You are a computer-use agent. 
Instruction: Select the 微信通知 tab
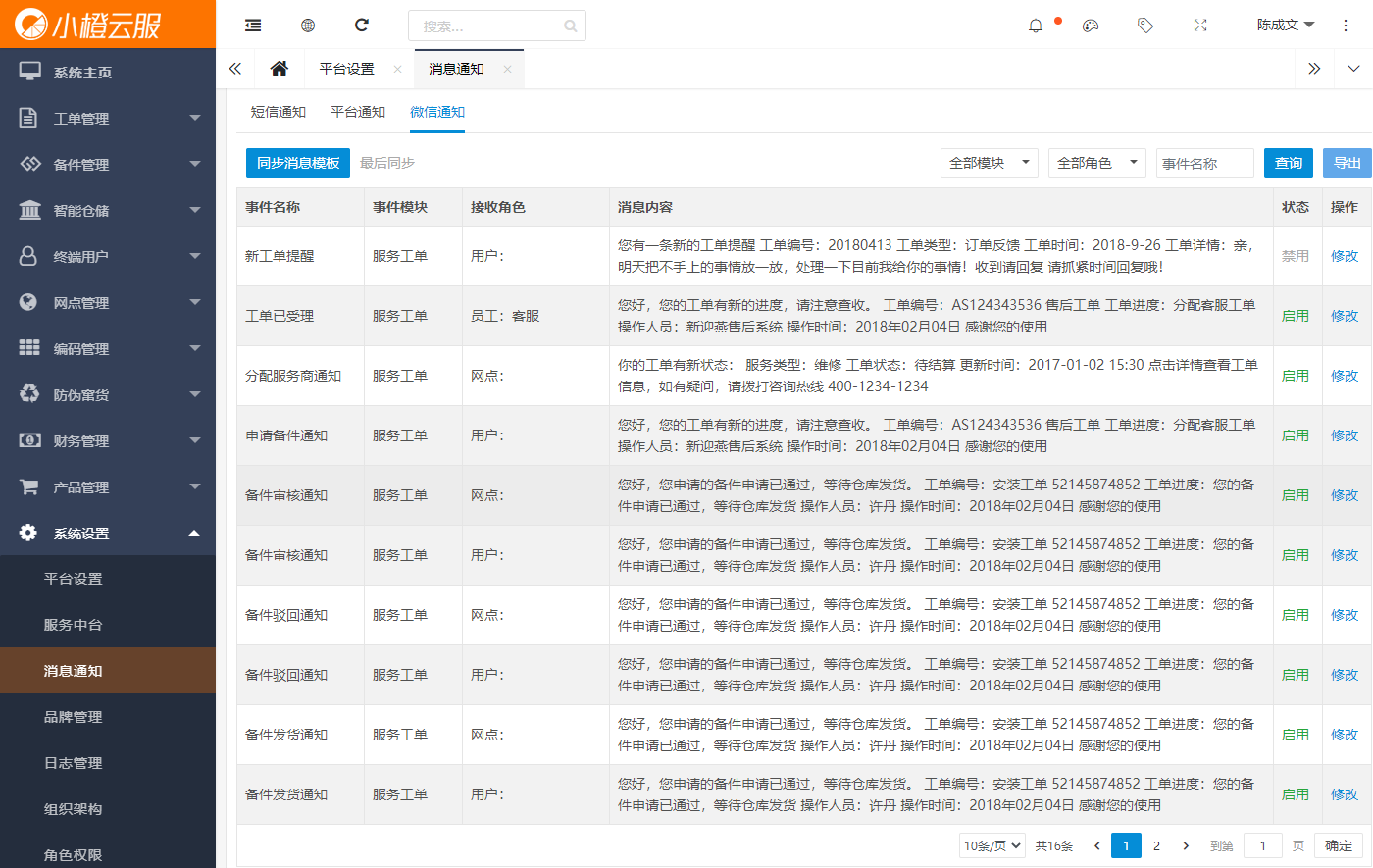(x=437, y=112)
